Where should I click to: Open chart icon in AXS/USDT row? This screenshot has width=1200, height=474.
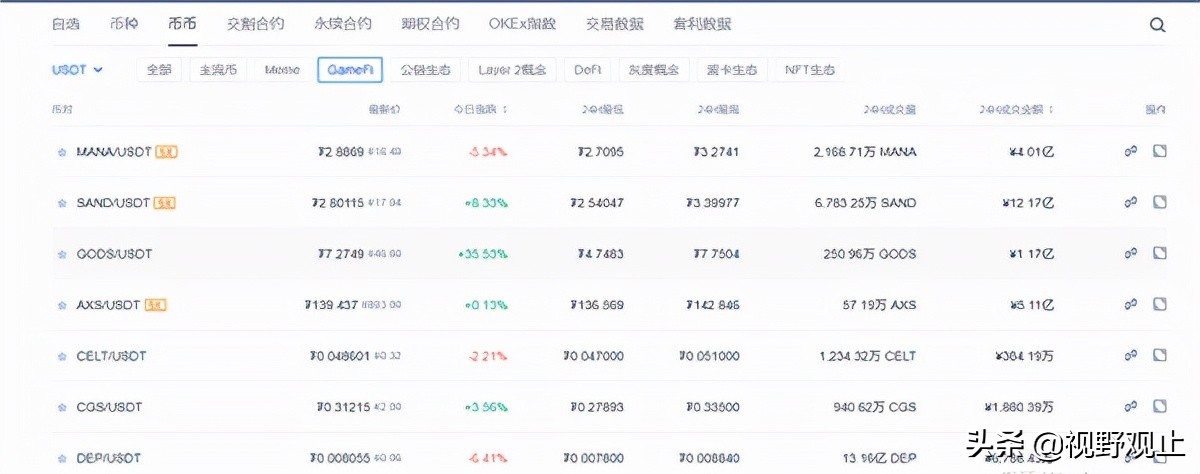point(1131,304)
